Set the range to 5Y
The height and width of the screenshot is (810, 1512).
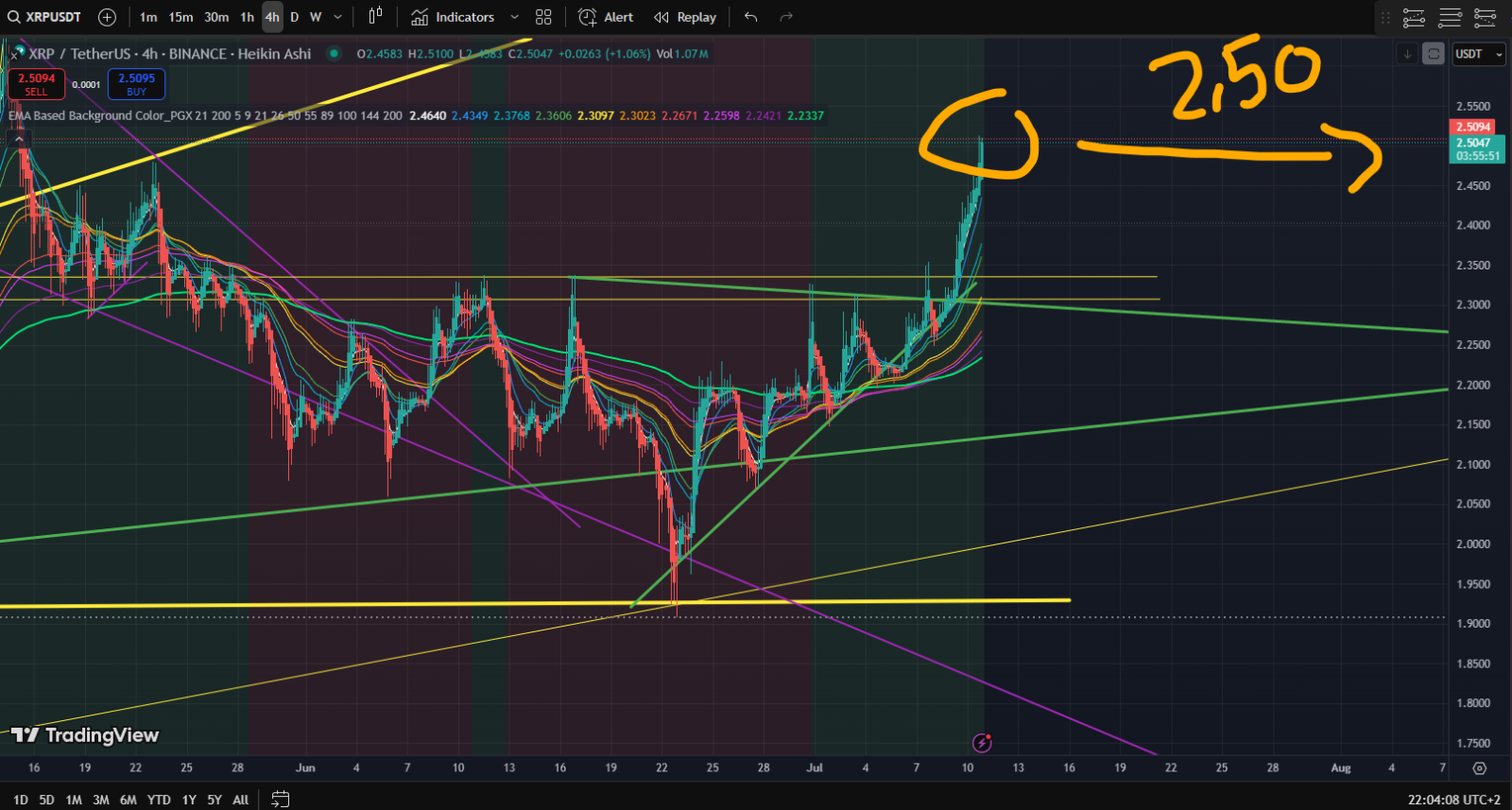click(x=215, y=800)
